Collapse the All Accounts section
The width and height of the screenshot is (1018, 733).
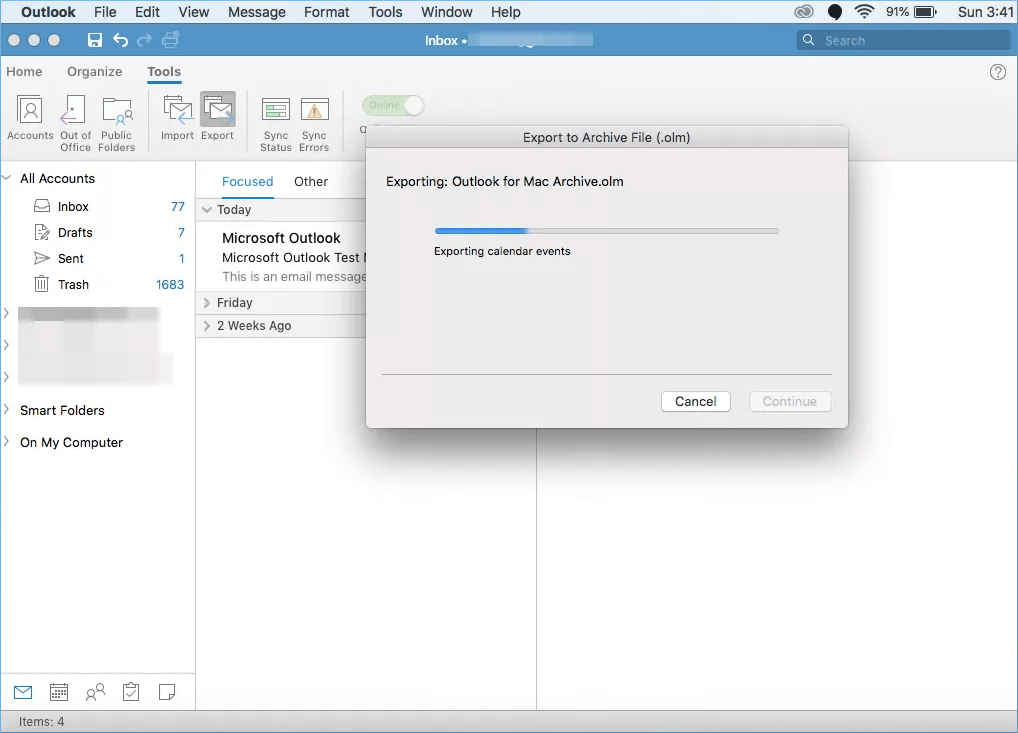7,178
